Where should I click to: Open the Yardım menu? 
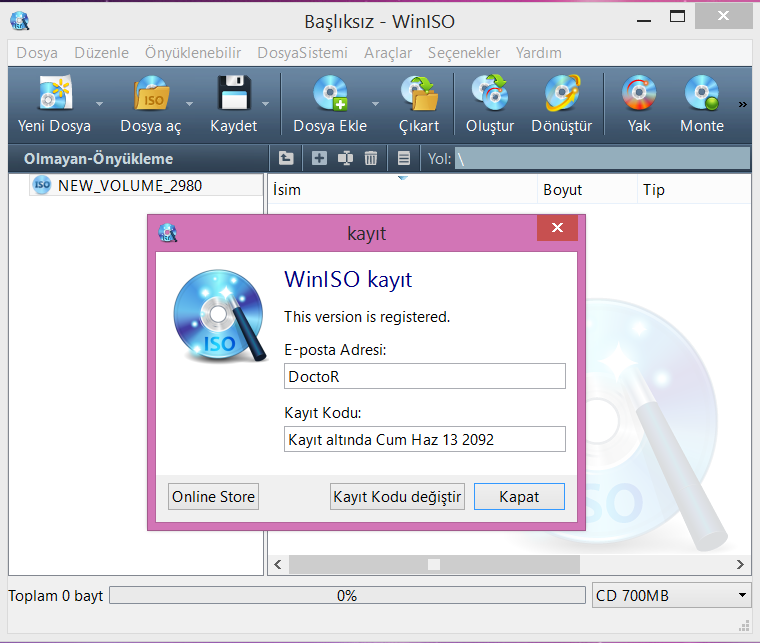pyautogui.click(x=538, y=52)
